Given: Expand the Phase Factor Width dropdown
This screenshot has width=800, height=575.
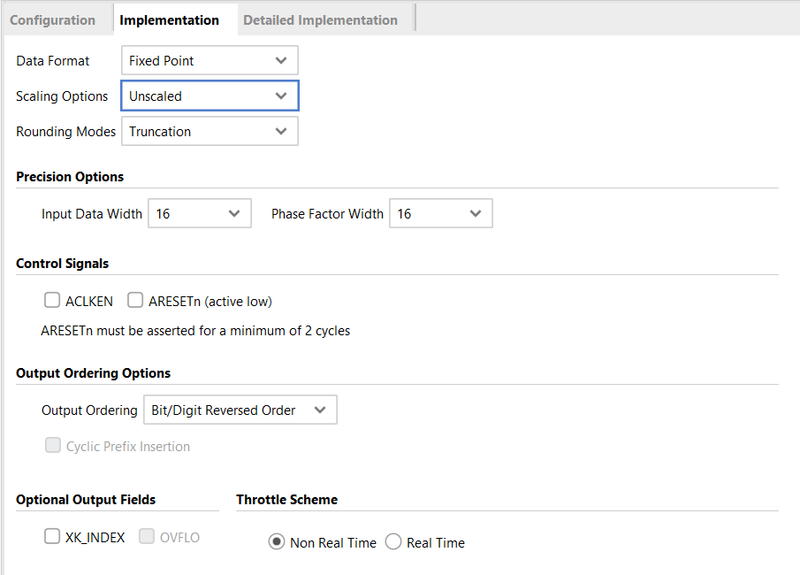Looking at the screenshot, I should [x=440, y=214].
